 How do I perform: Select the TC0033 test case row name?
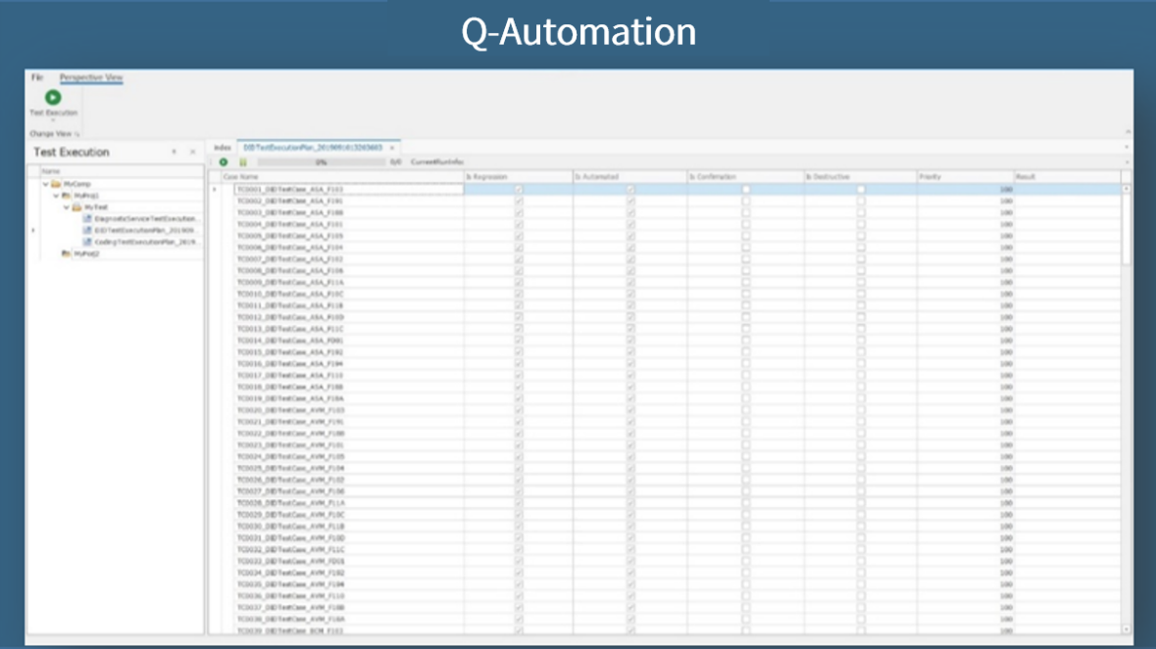(x=290, y=561)
